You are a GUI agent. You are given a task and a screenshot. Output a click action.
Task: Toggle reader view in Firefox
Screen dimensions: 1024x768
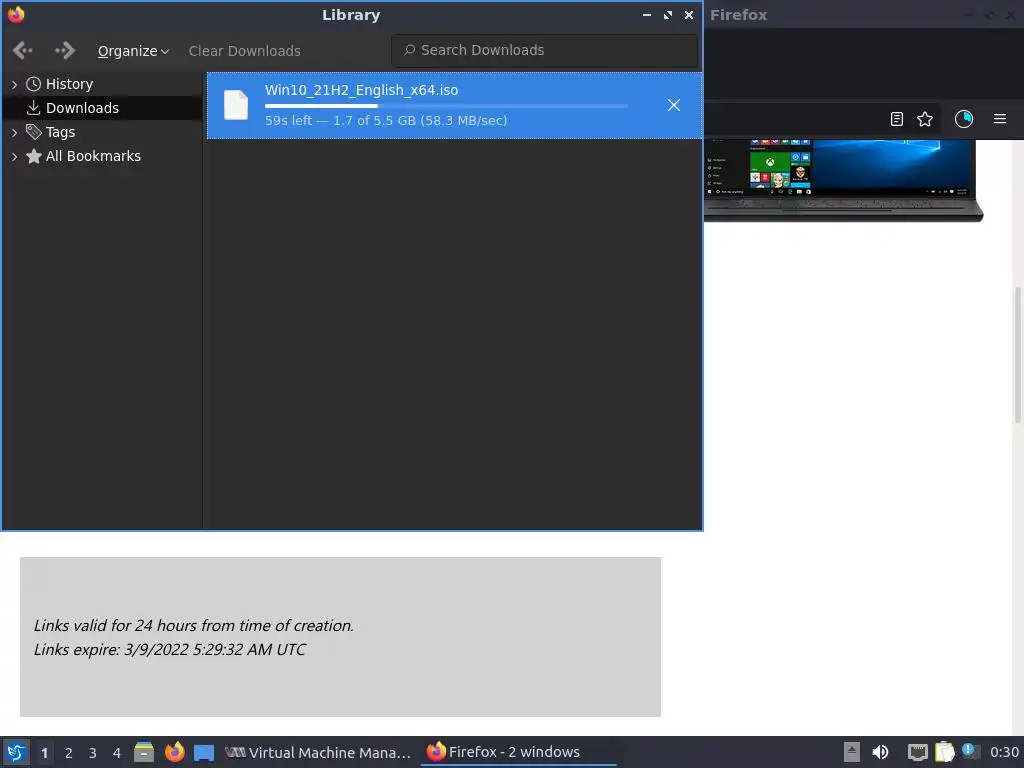[x=897, y=119]
